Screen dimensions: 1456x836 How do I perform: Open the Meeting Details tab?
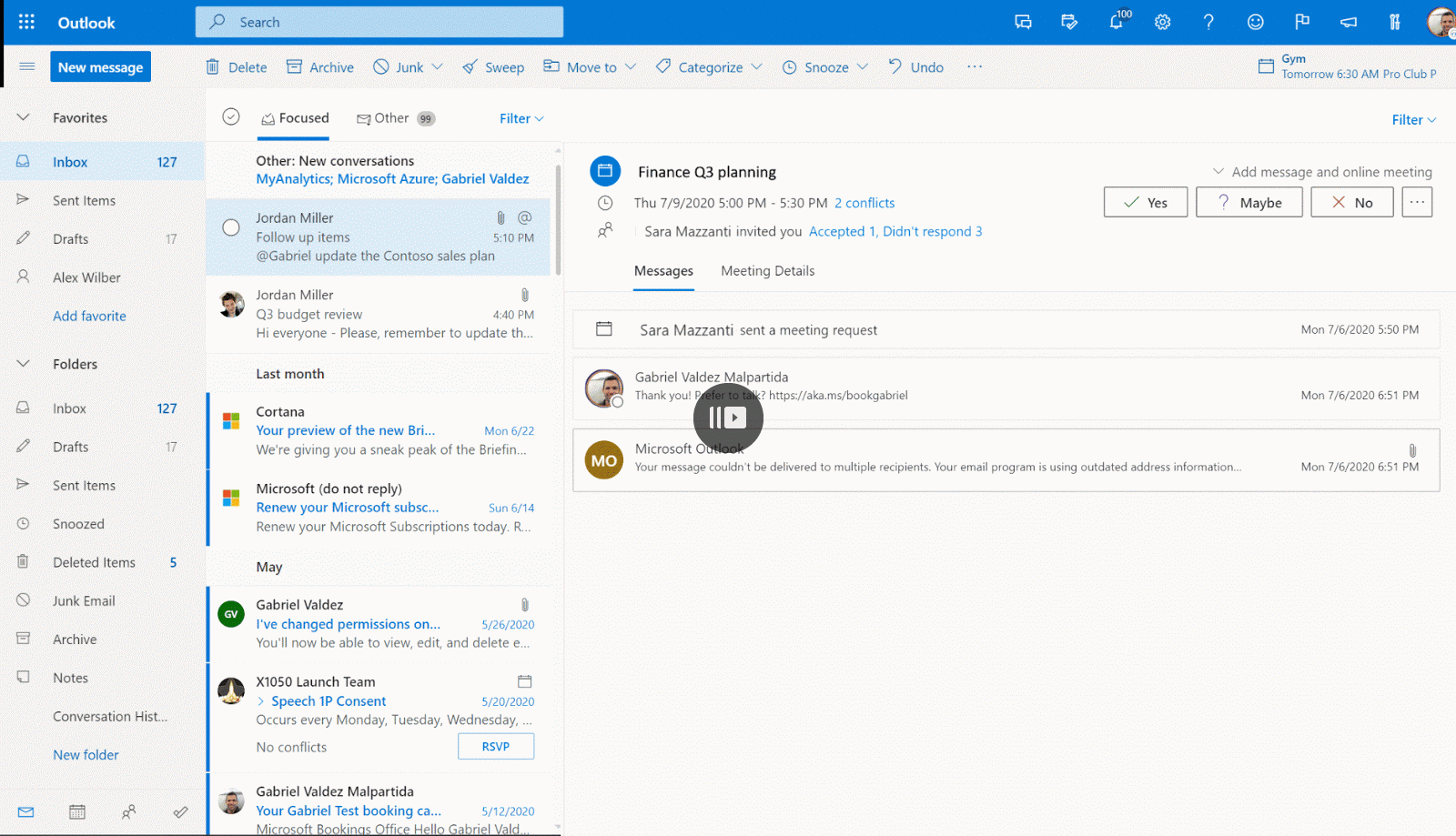(768, 271)
